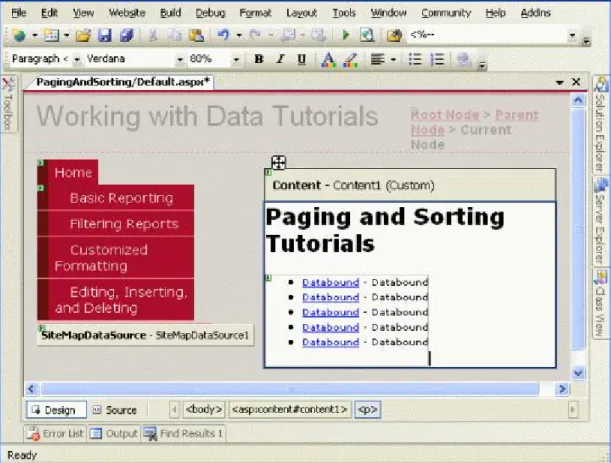The image size is (611, 463).
Task: Undo the last action
Action: (x=223, y=35)
